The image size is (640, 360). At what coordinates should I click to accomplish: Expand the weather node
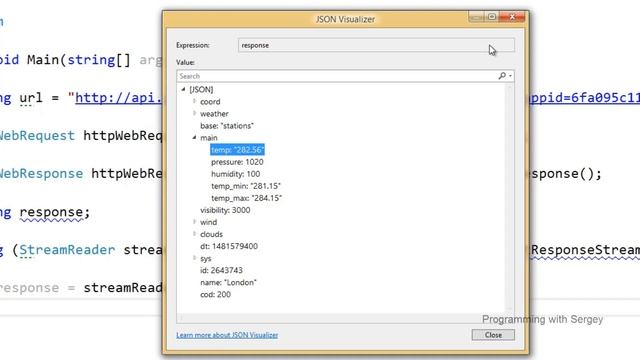(194, 113)
